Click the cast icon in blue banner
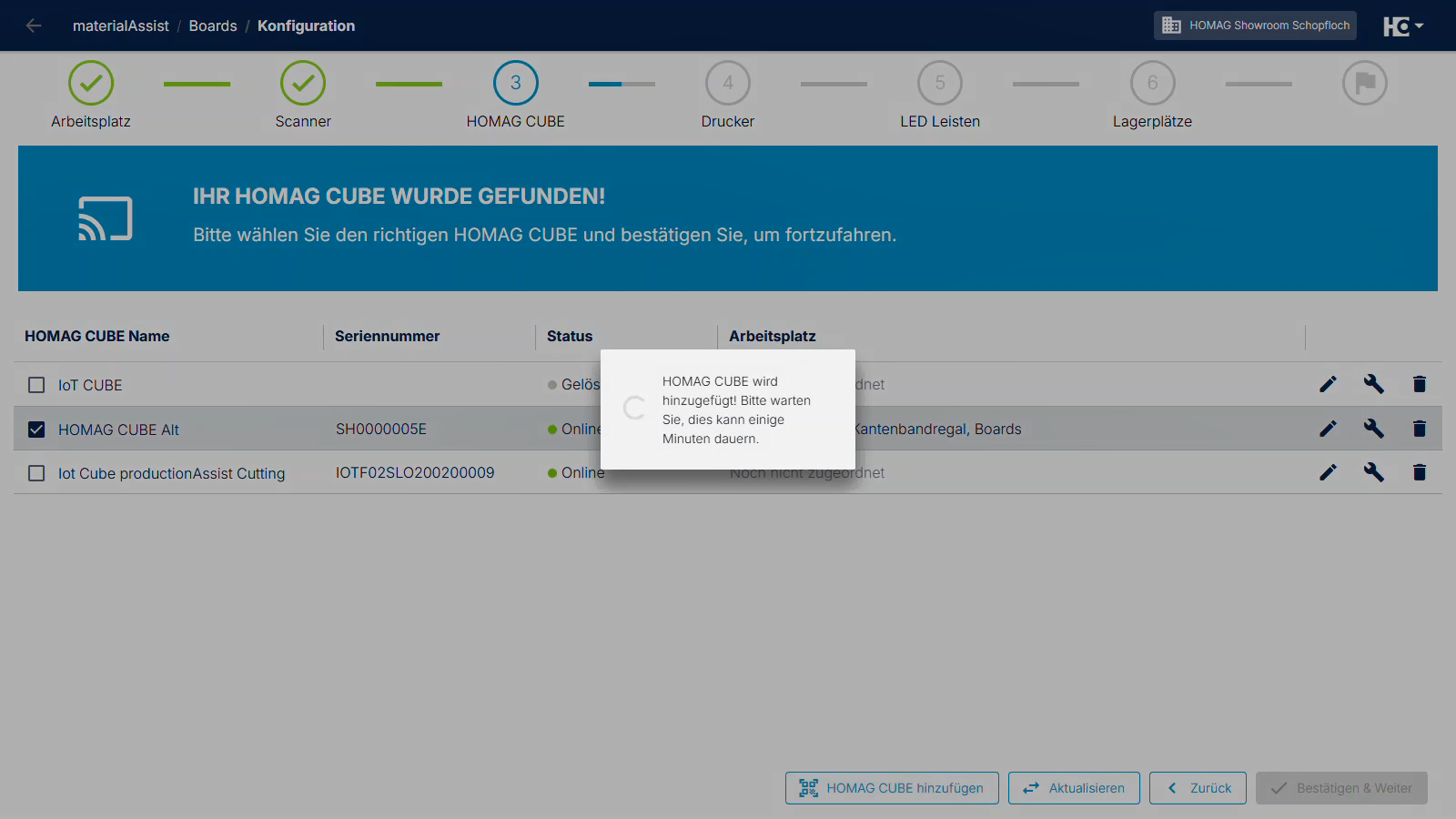 click(x=106, y=218)
